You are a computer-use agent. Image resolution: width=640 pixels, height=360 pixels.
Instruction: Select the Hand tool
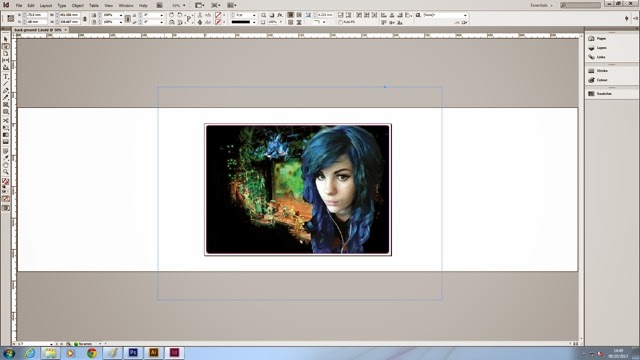(x=6, y=165)
